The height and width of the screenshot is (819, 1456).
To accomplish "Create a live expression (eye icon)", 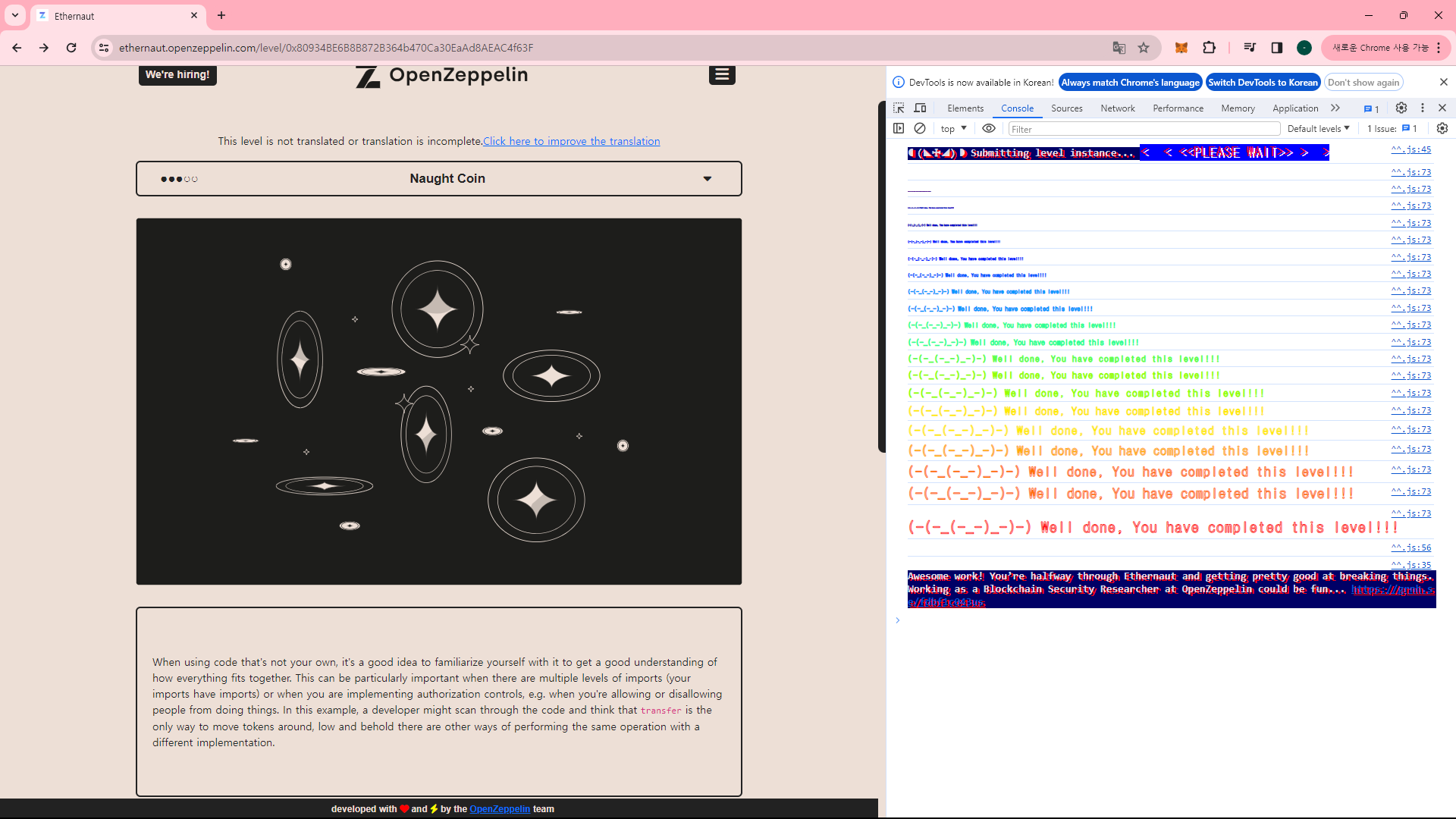I will (x=989, y=129).
